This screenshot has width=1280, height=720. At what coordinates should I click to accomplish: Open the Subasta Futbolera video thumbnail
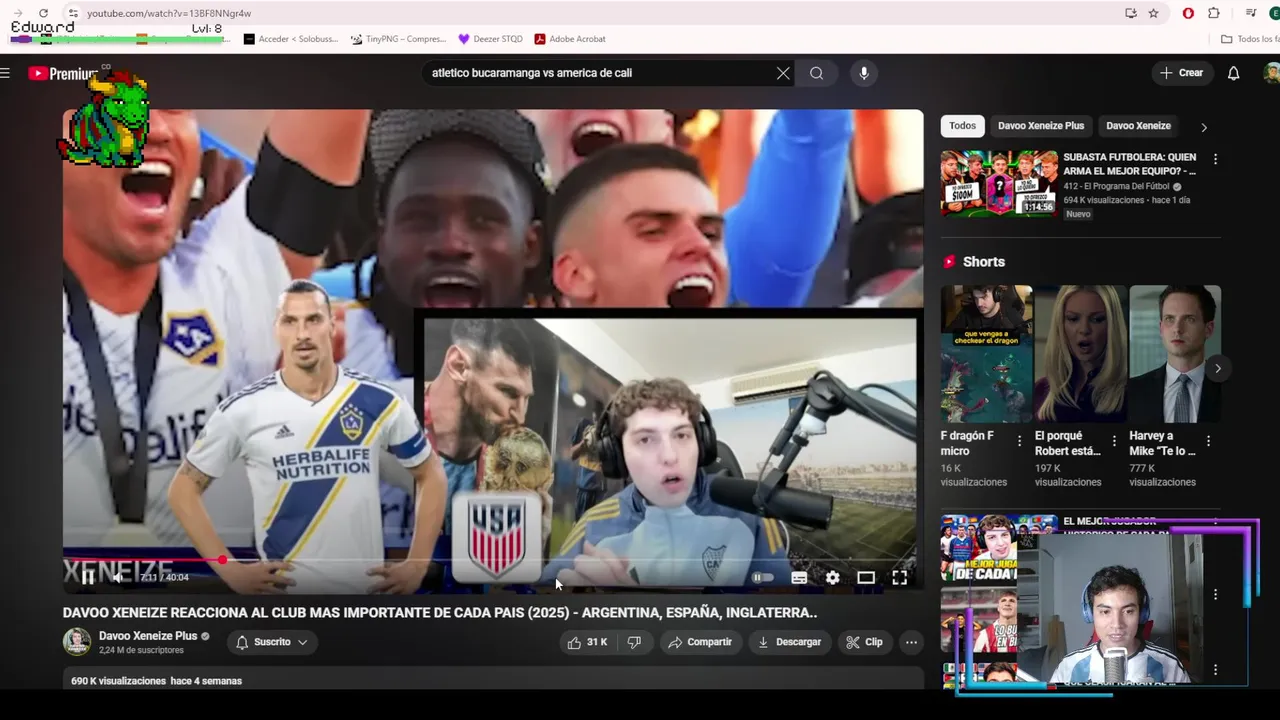(998, 184)
